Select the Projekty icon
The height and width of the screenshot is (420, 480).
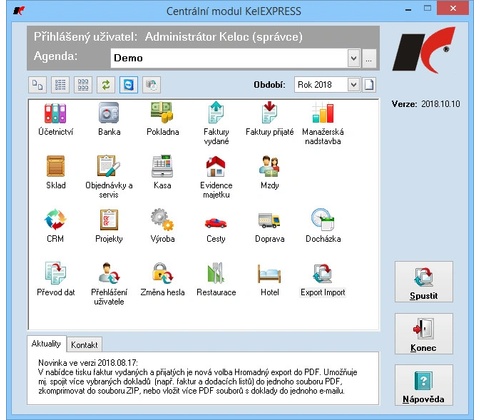point(109,226)
